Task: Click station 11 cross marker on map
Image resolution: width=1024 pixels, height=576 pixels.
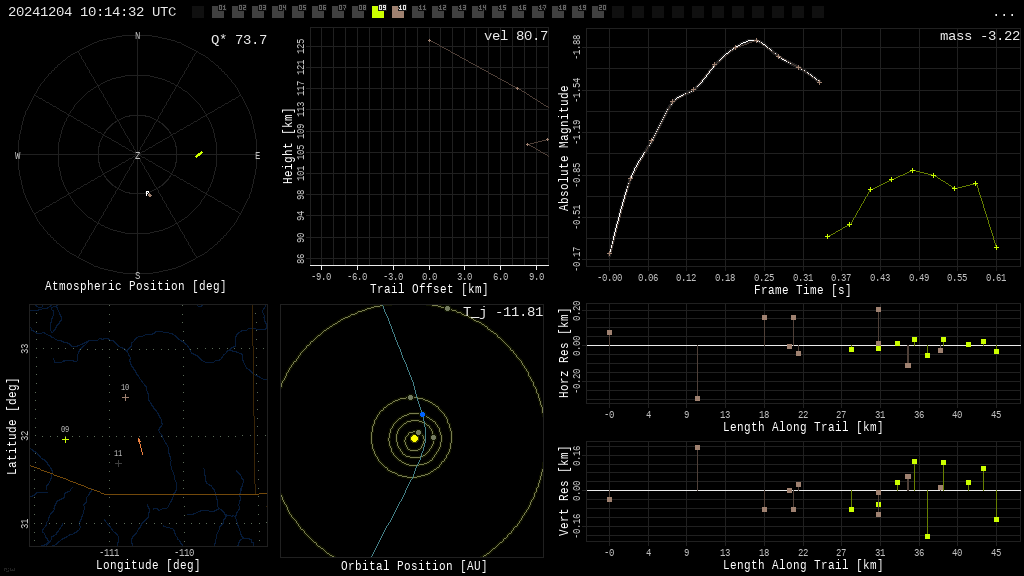Action: [118, 463]
